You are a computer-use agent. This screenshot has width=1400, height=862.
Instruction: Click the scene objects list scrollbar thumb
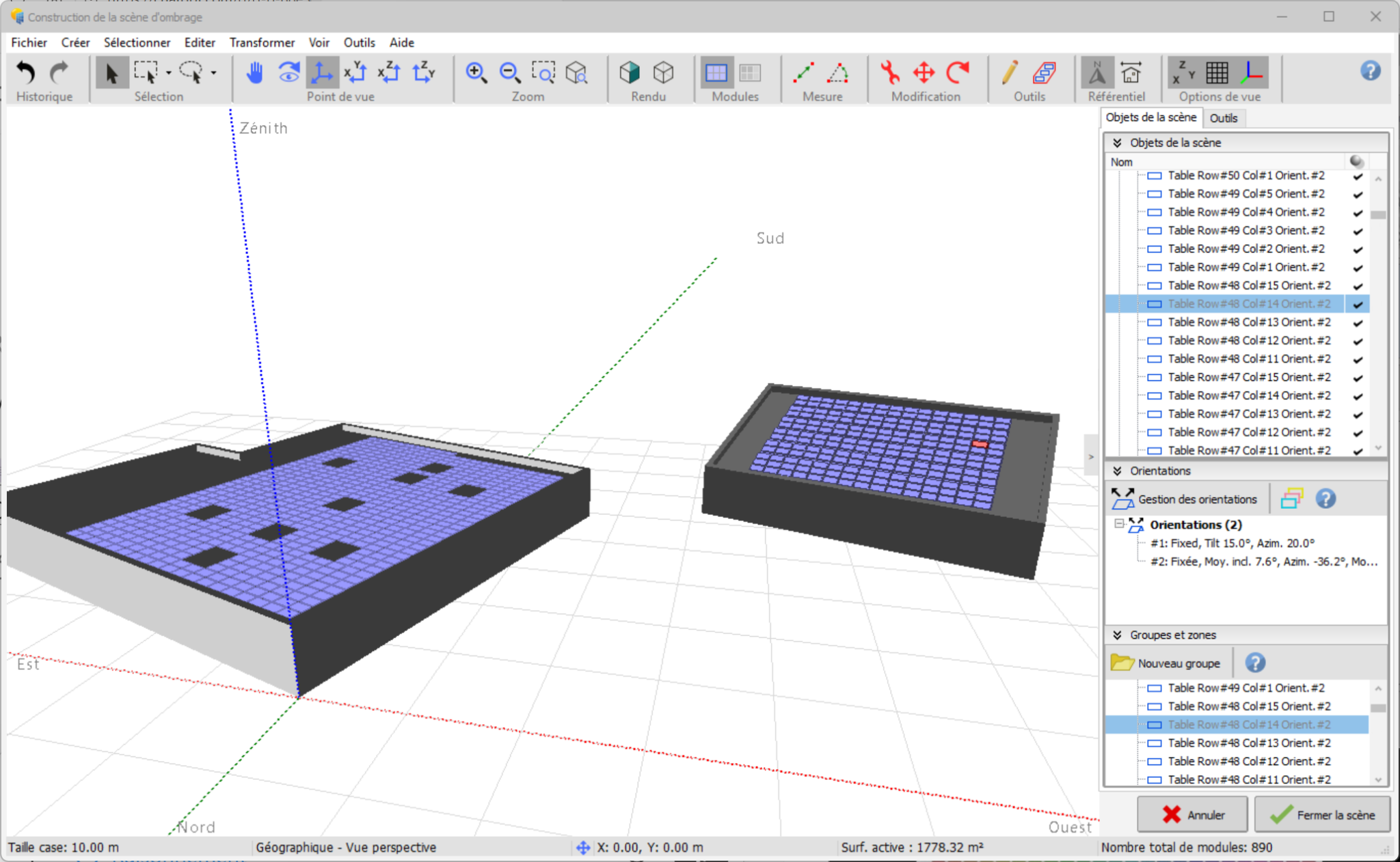pos(1378,214)
